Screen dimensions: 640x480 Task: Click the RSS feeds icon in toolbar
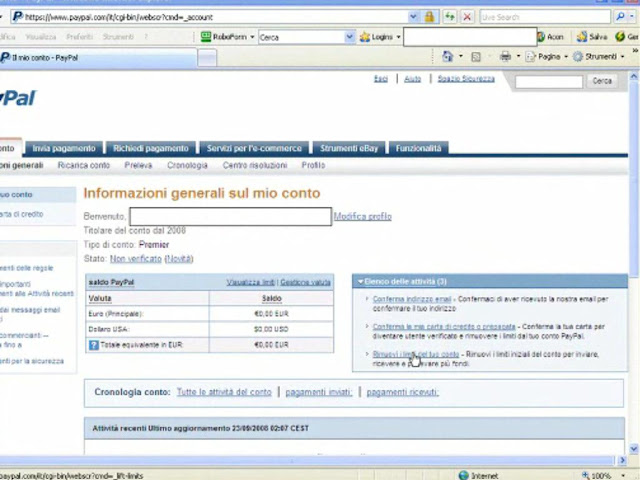tap(476, 57)
